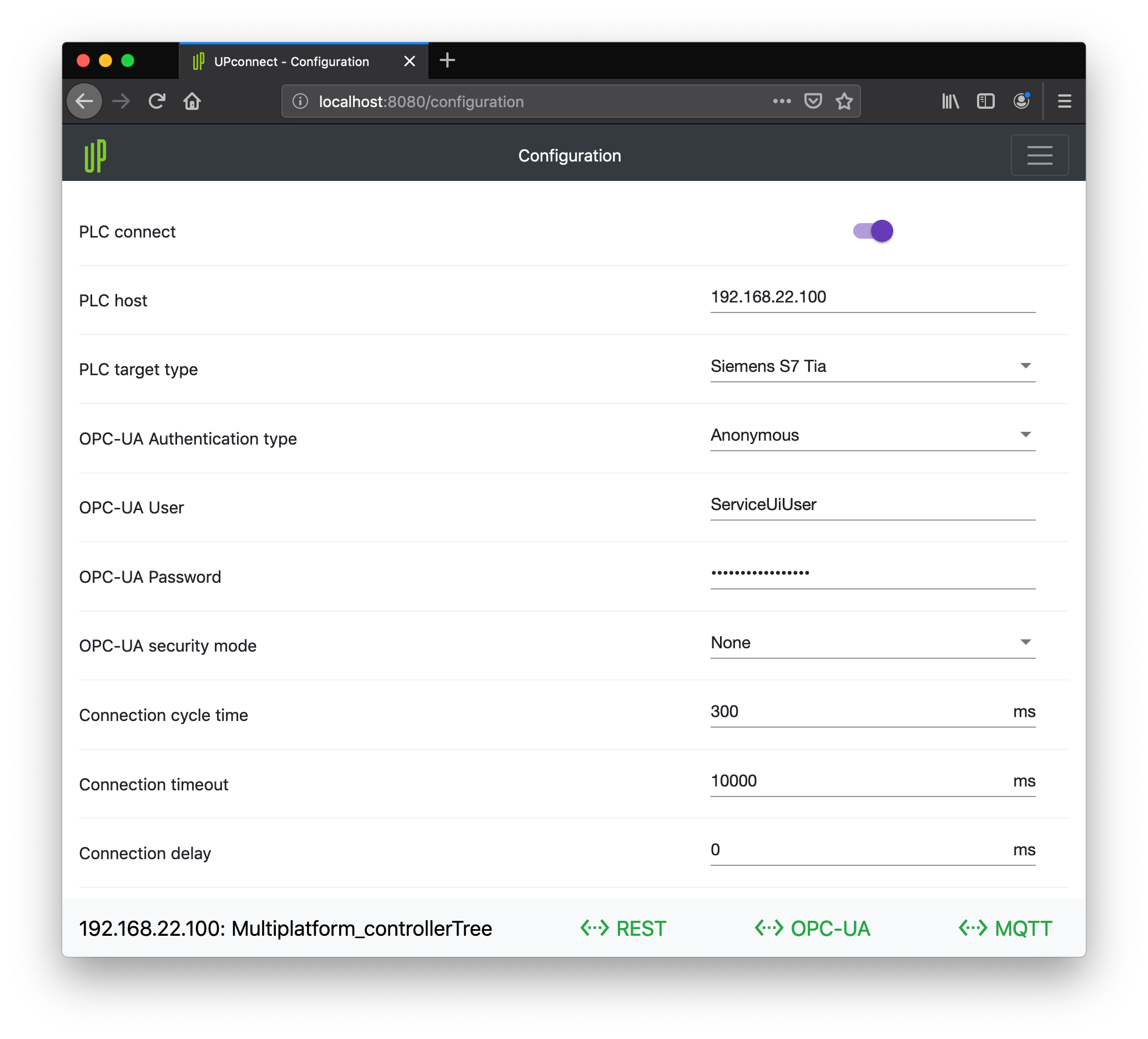Expand OPC-UA security mode dropdown
Image resolution: width=1148 pixels, height=1039 pixels.
click(x=872, y=642)
